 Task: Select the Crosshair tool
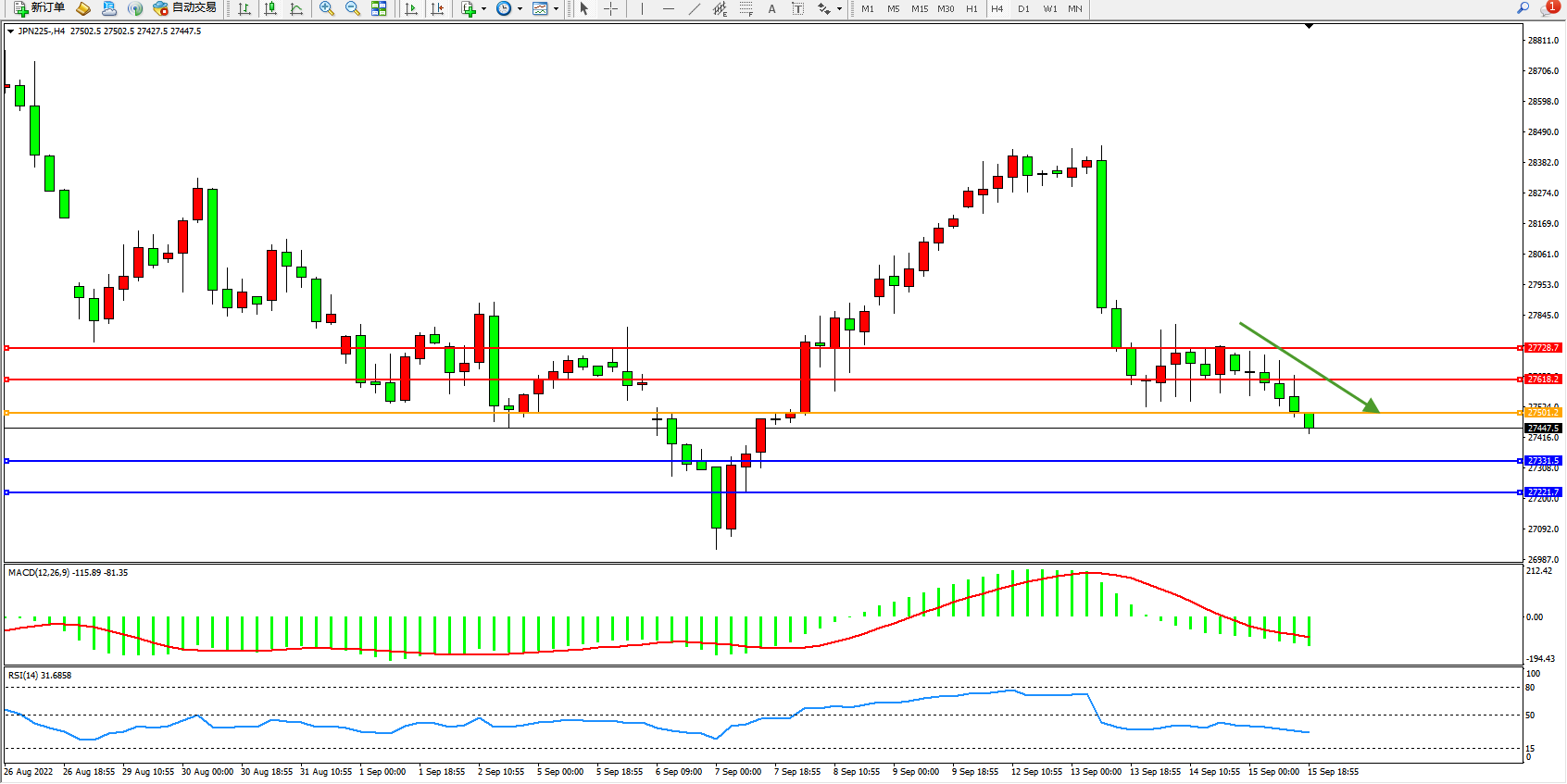(611, 8)
